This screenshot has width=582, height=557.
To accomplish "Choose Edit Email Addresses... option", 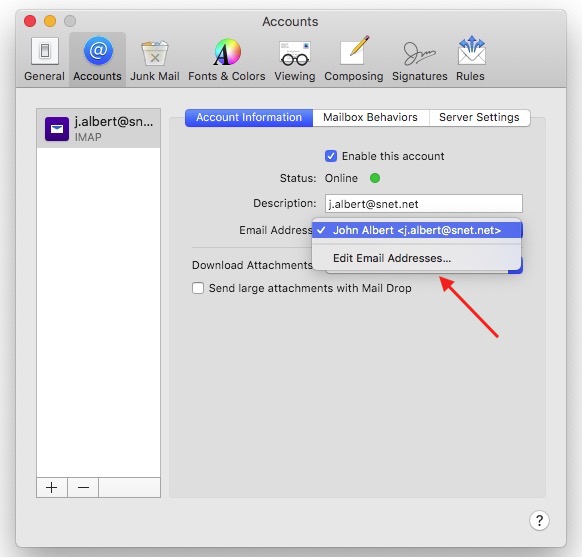I will (x=417, y=258).
